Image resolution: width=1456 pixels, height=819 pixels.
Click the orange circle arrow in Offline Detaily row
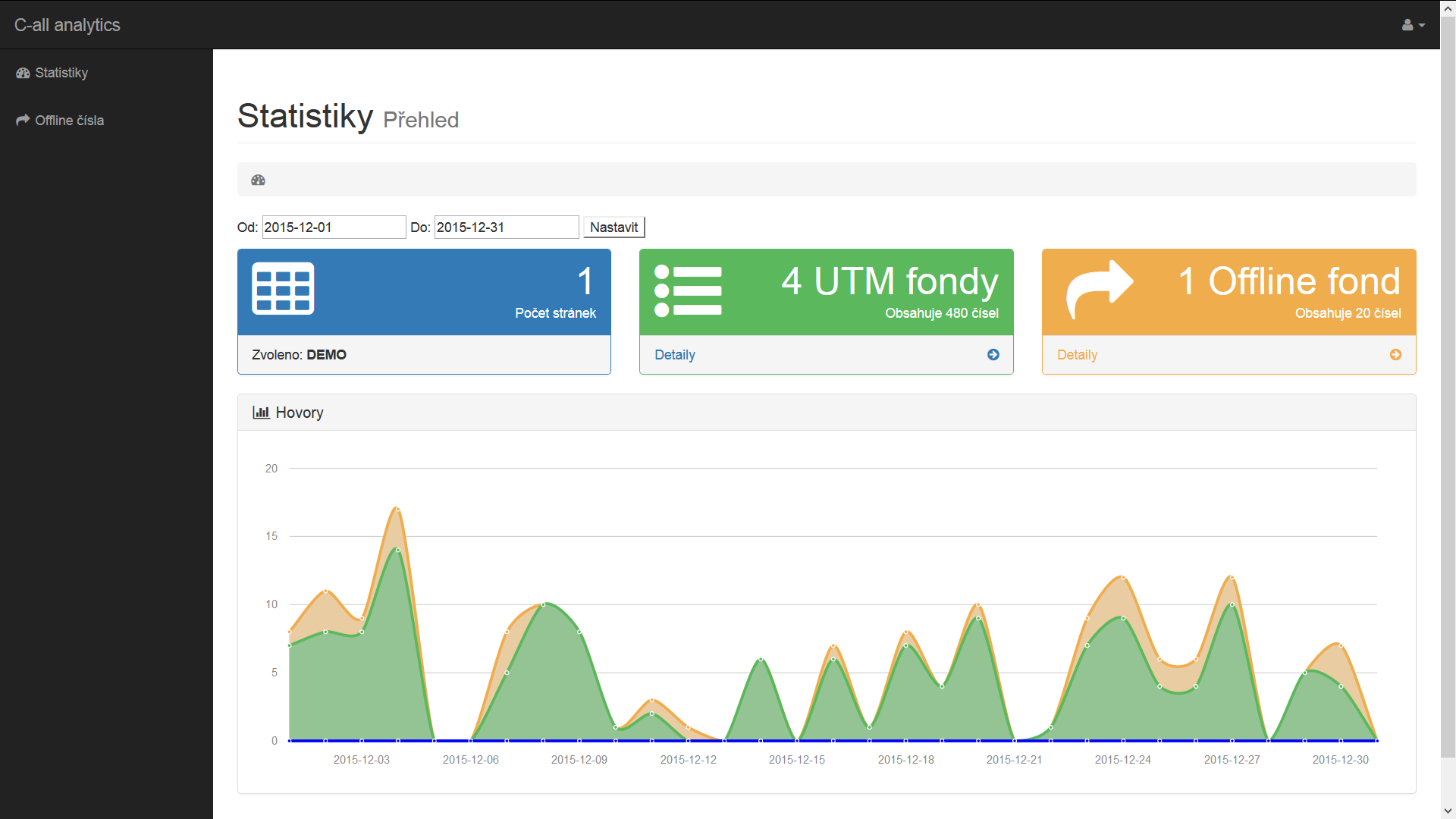pos(1395,355)
